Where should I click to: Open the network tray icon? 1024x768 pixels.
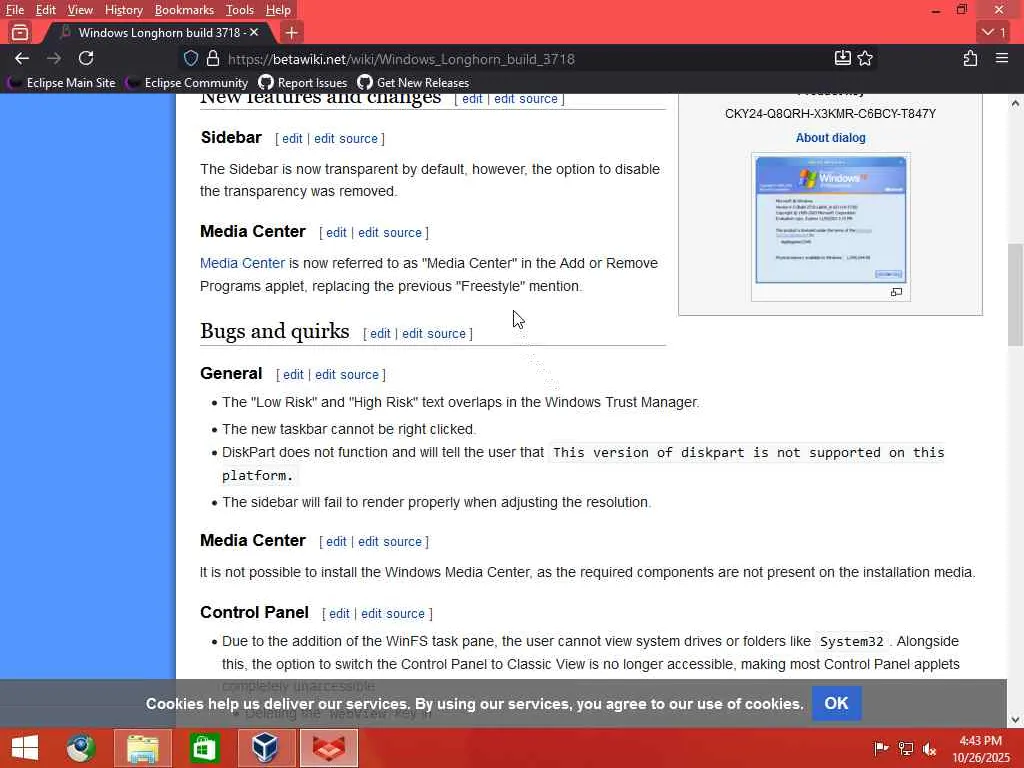click(906, 748)
